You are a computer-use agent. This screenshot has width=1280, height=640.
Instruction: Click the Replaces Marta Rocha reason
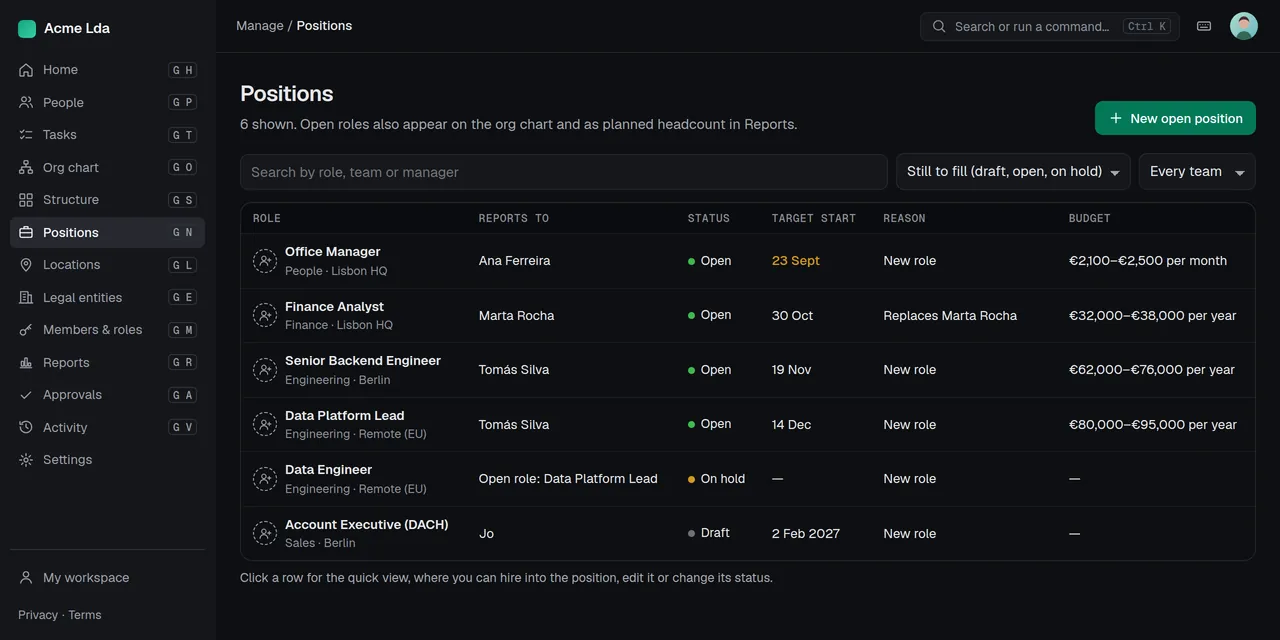(950, 316)
